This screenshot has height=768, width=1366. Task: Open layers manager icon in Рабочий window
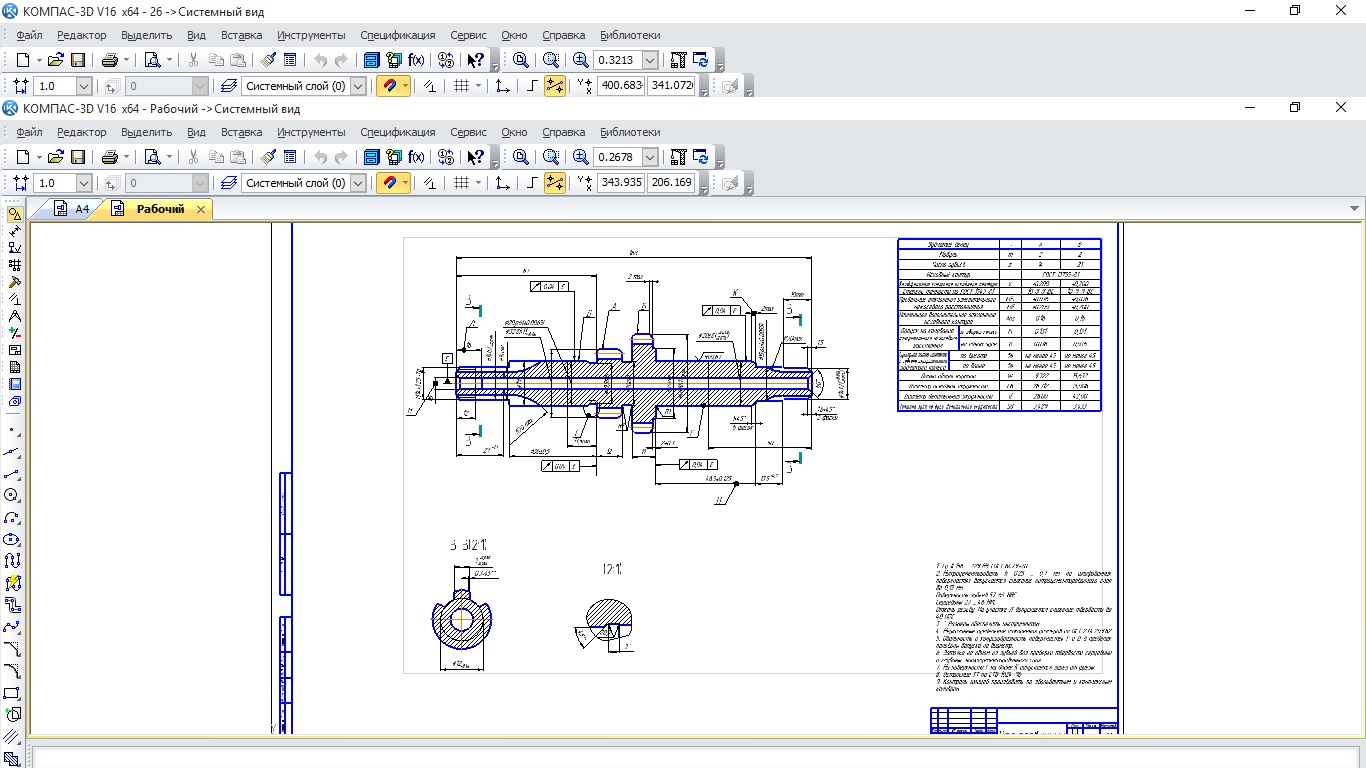[x=229, y=183]
